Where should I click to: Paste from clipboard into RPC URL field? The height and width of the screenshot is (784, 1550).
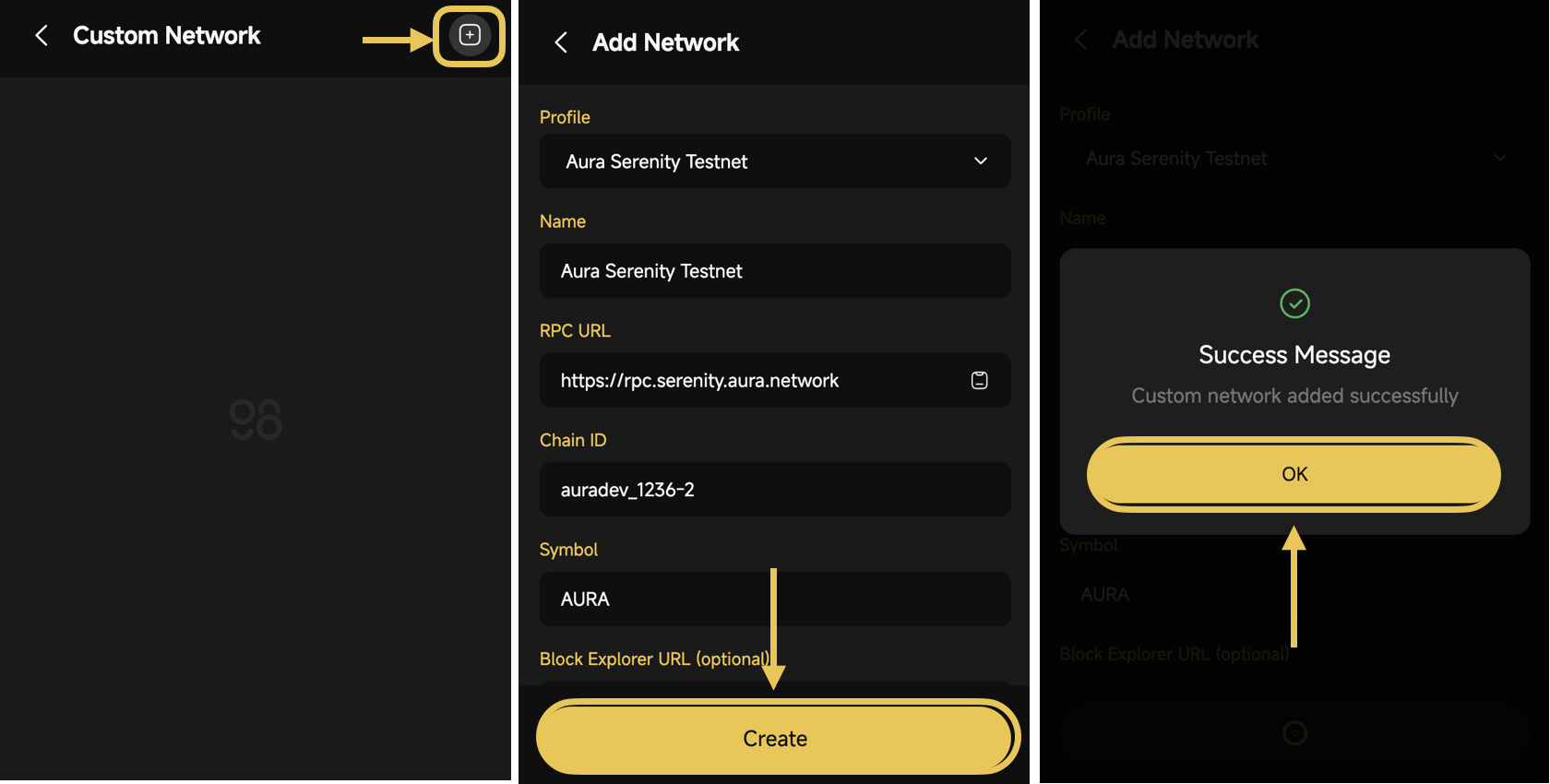980,380
